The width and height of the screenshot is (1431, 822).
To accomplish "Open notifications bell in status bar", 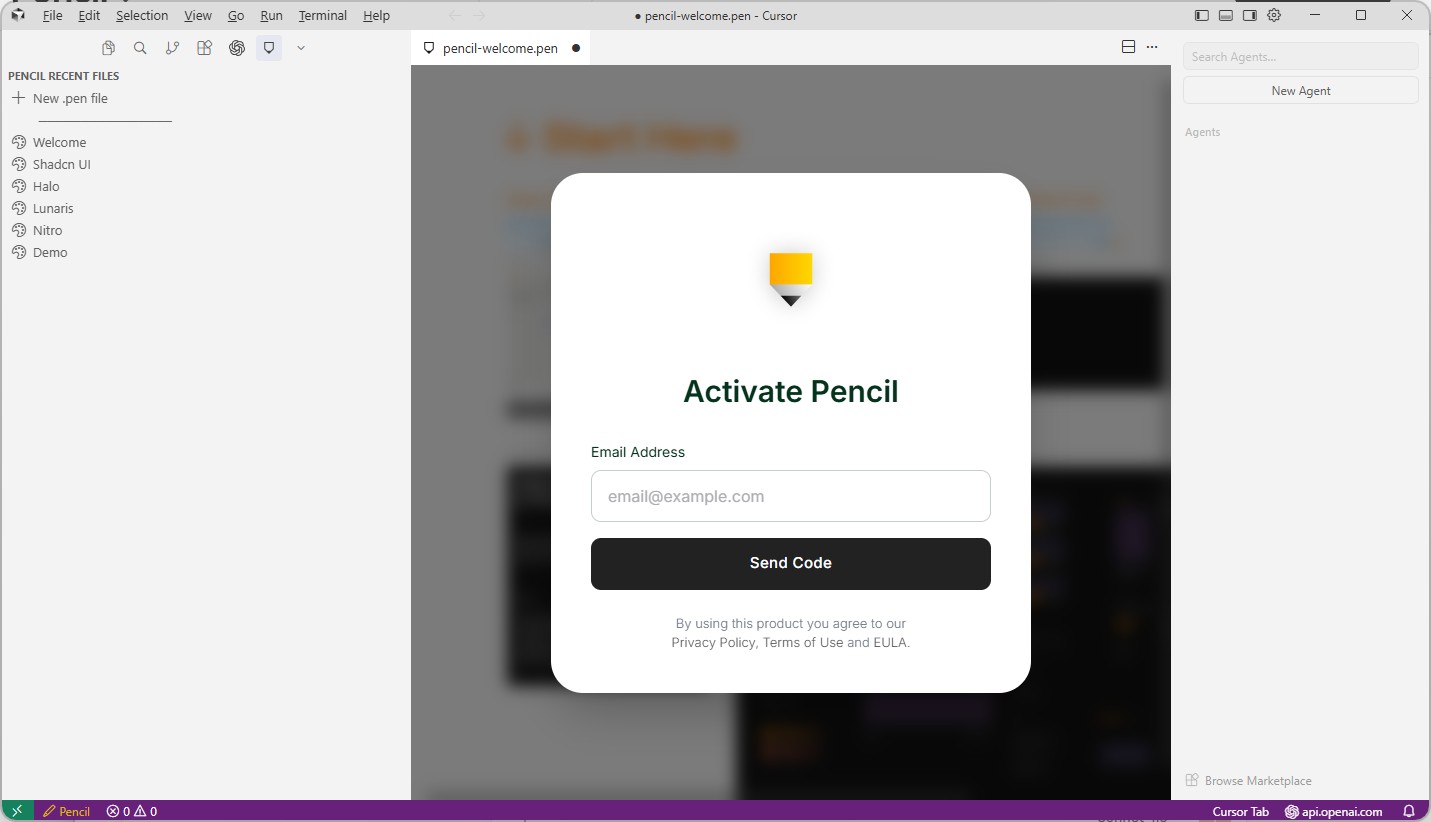I will 1409,811.
